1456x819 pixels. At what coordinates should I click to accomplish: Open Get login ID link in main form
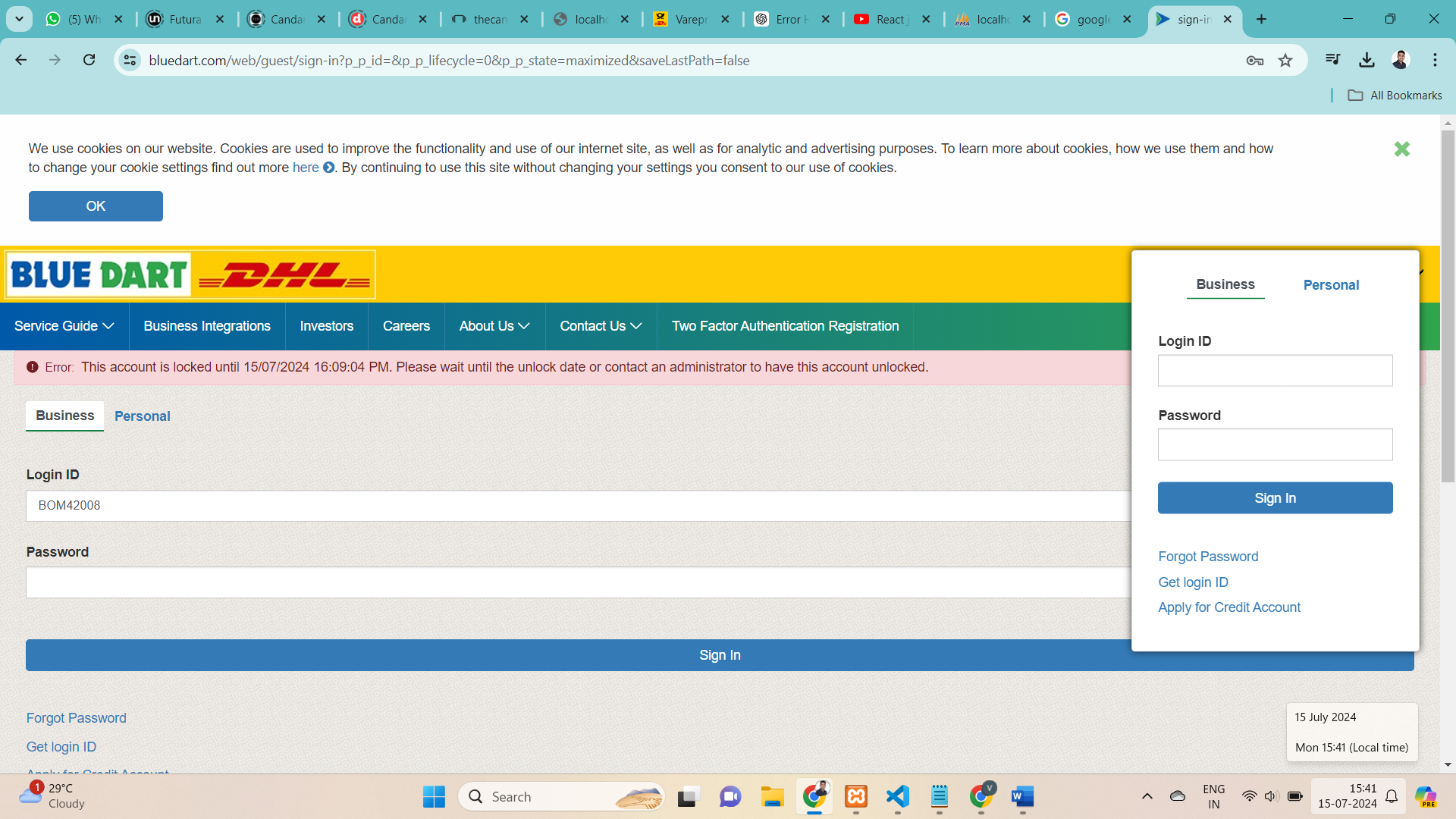click(61, 747)
